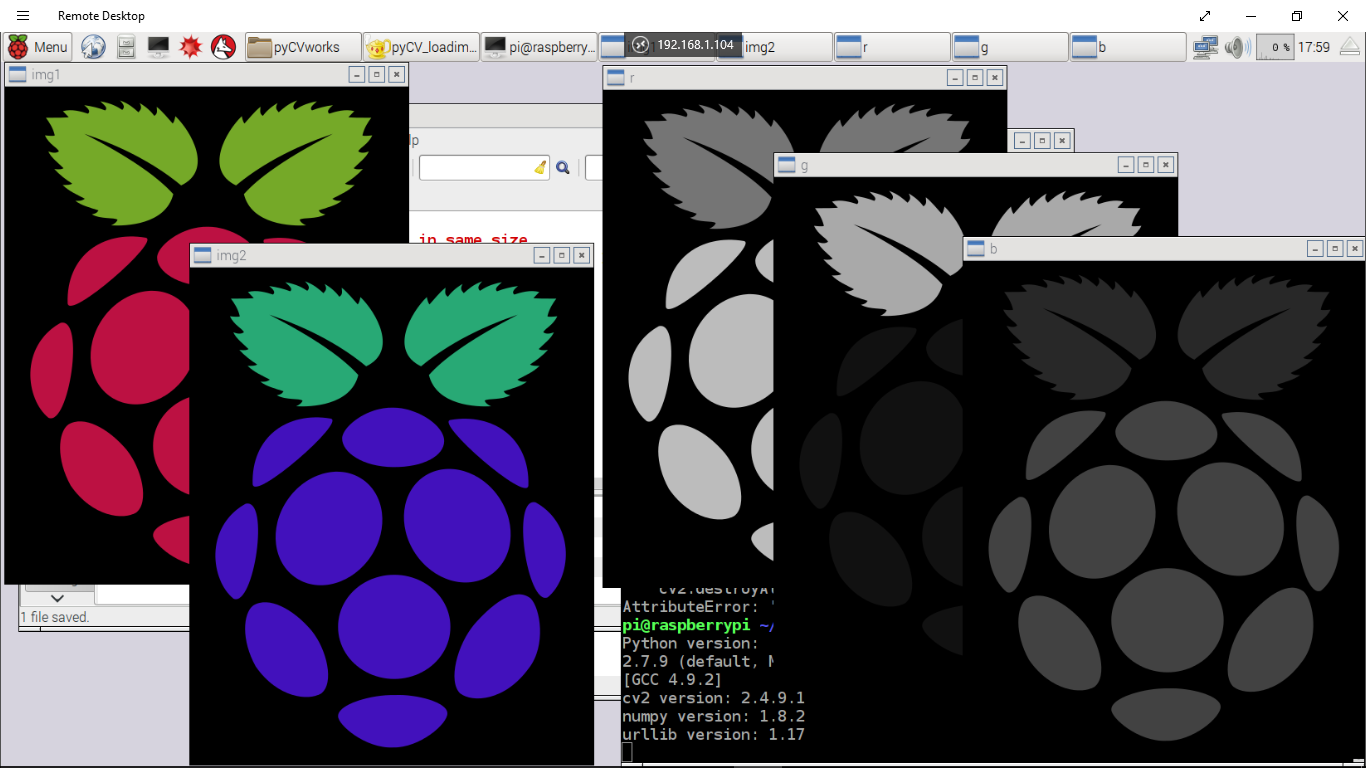Image resolution: width=1366 pixels, height=768 pixels.
Task: Click the 17:59 panel clock
Action: (x=1313, y=47)
